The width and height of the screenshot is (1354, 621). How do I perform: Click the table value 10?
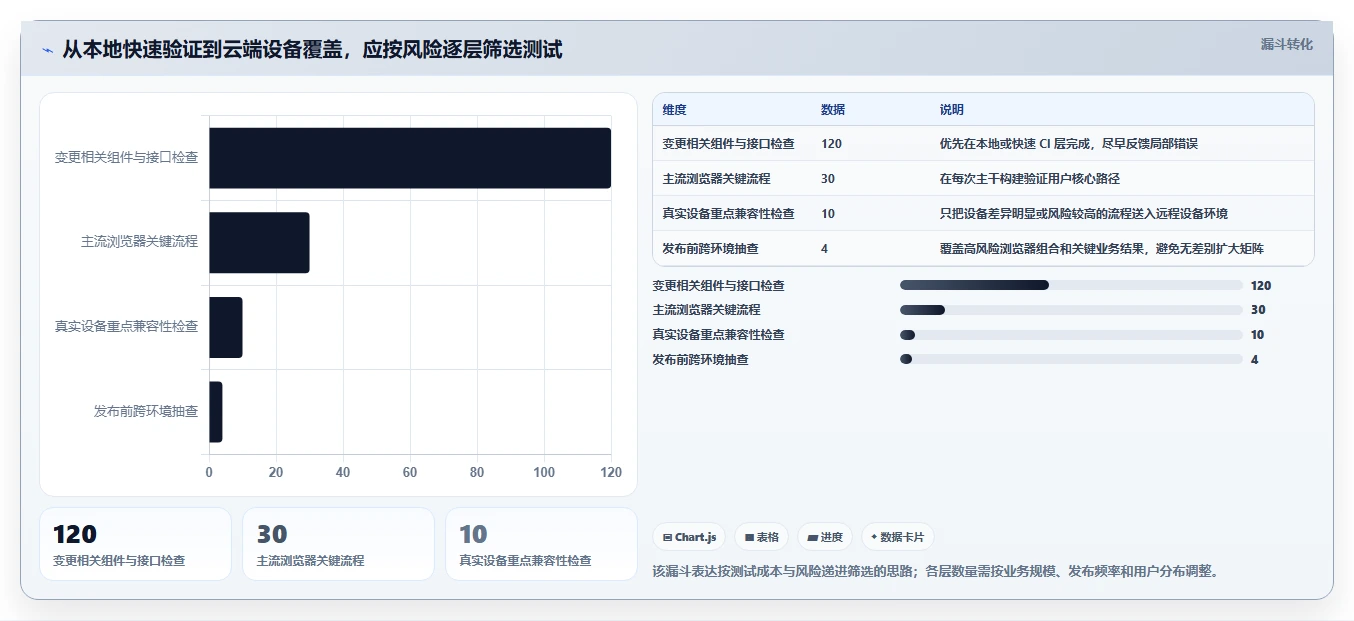tap(828, 214)
